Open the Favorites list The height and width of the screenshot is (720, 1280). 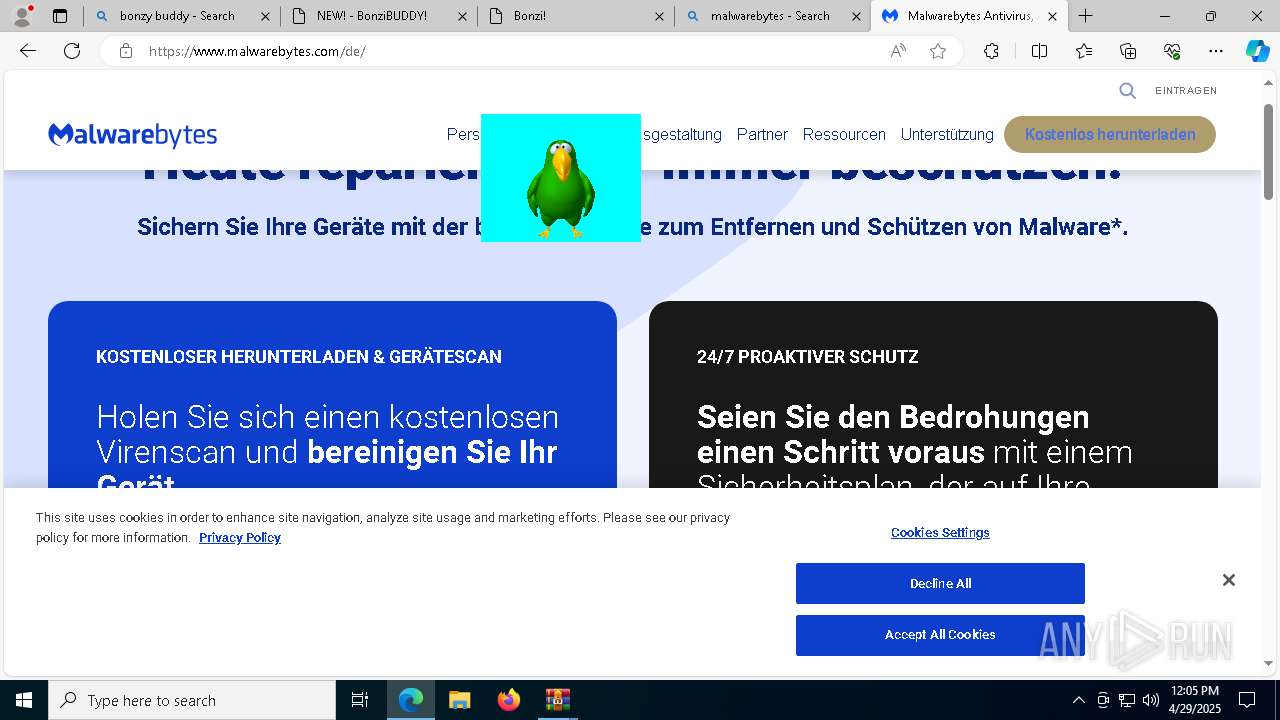(1084, 51)
